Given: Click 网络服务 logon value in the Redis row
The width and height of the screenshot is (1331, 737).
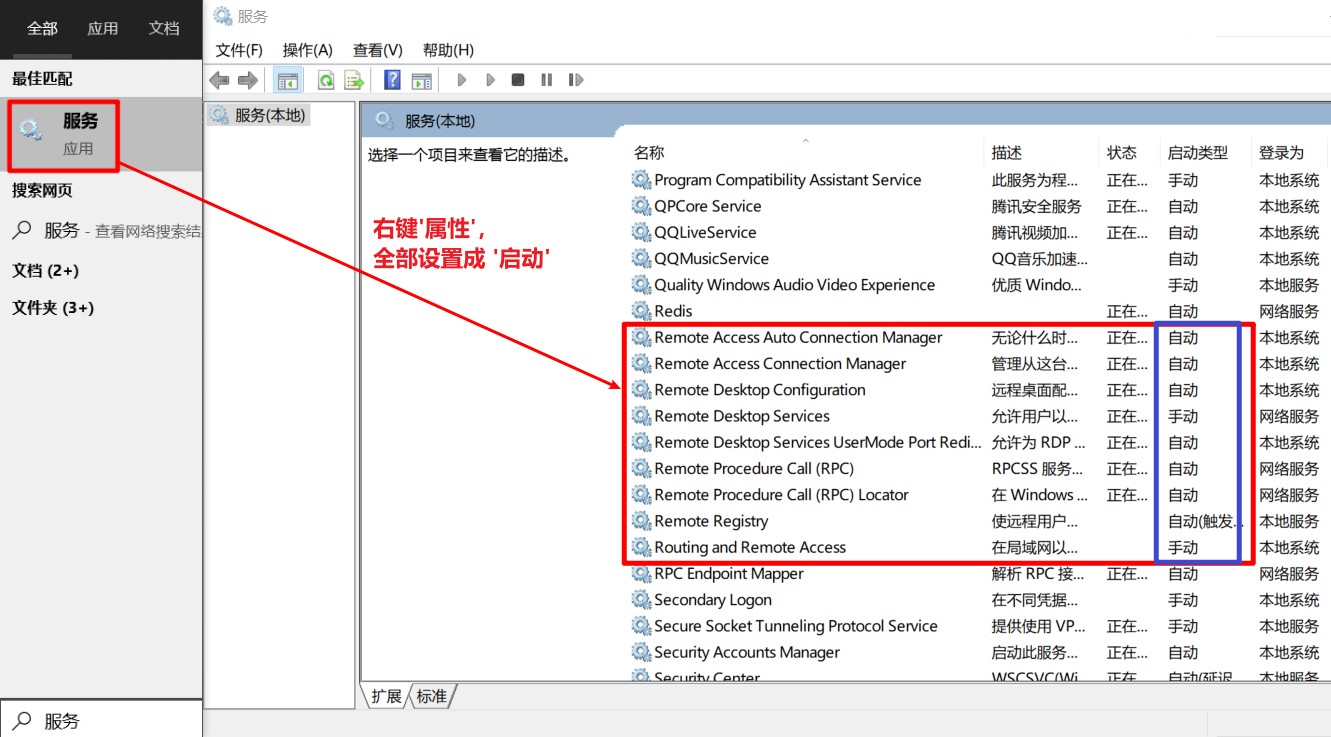Looking at the screenshot, I should pyautogui.click(x=1289, y=311).
